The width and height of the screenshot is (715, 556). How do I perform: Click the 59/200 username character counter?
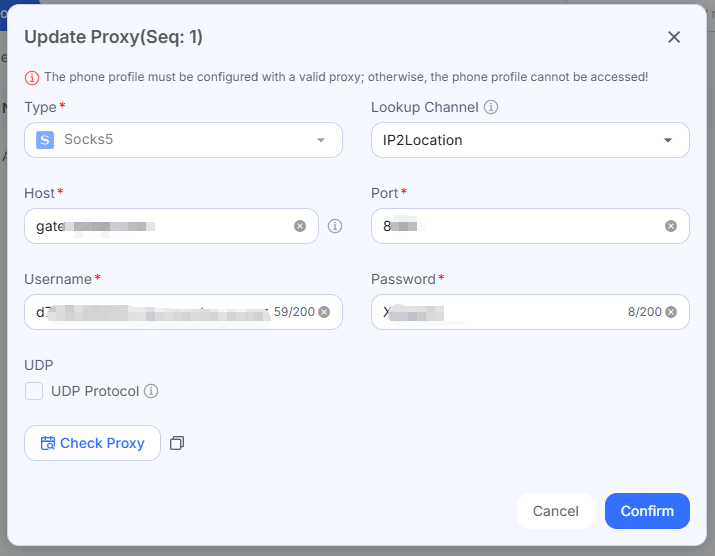[x=294, y=312]
